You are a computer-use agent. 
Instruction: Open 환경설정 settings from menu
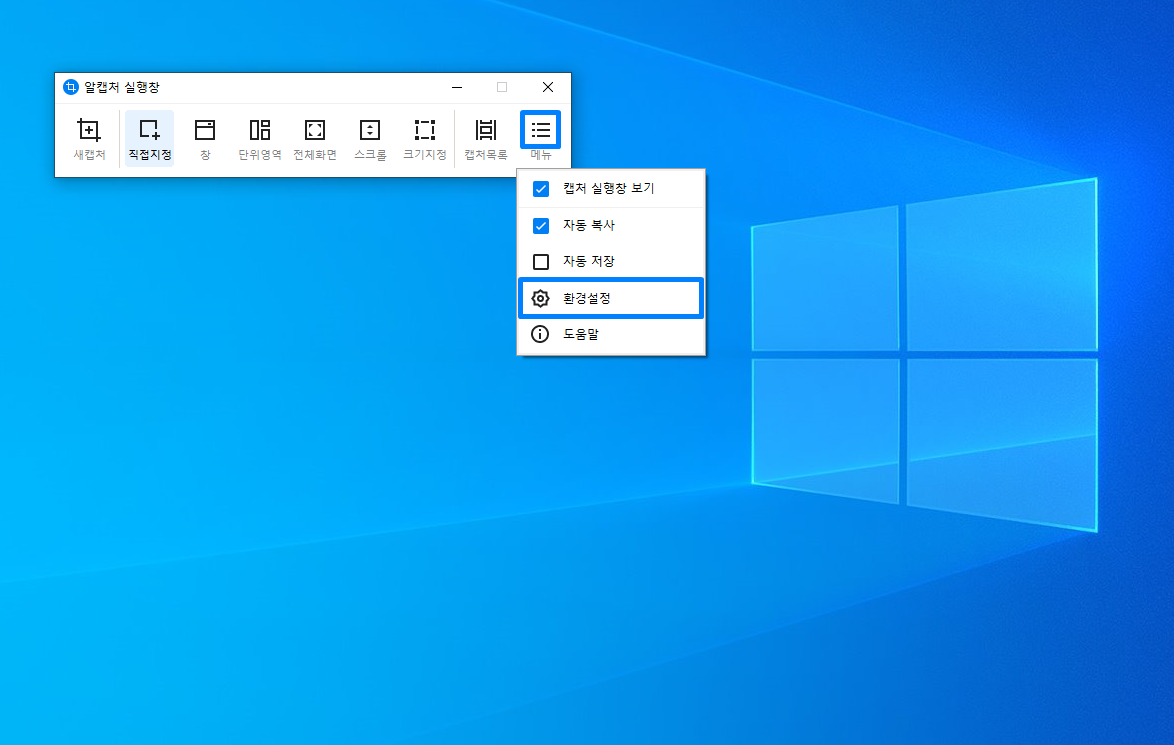click(x=611, y=298)
